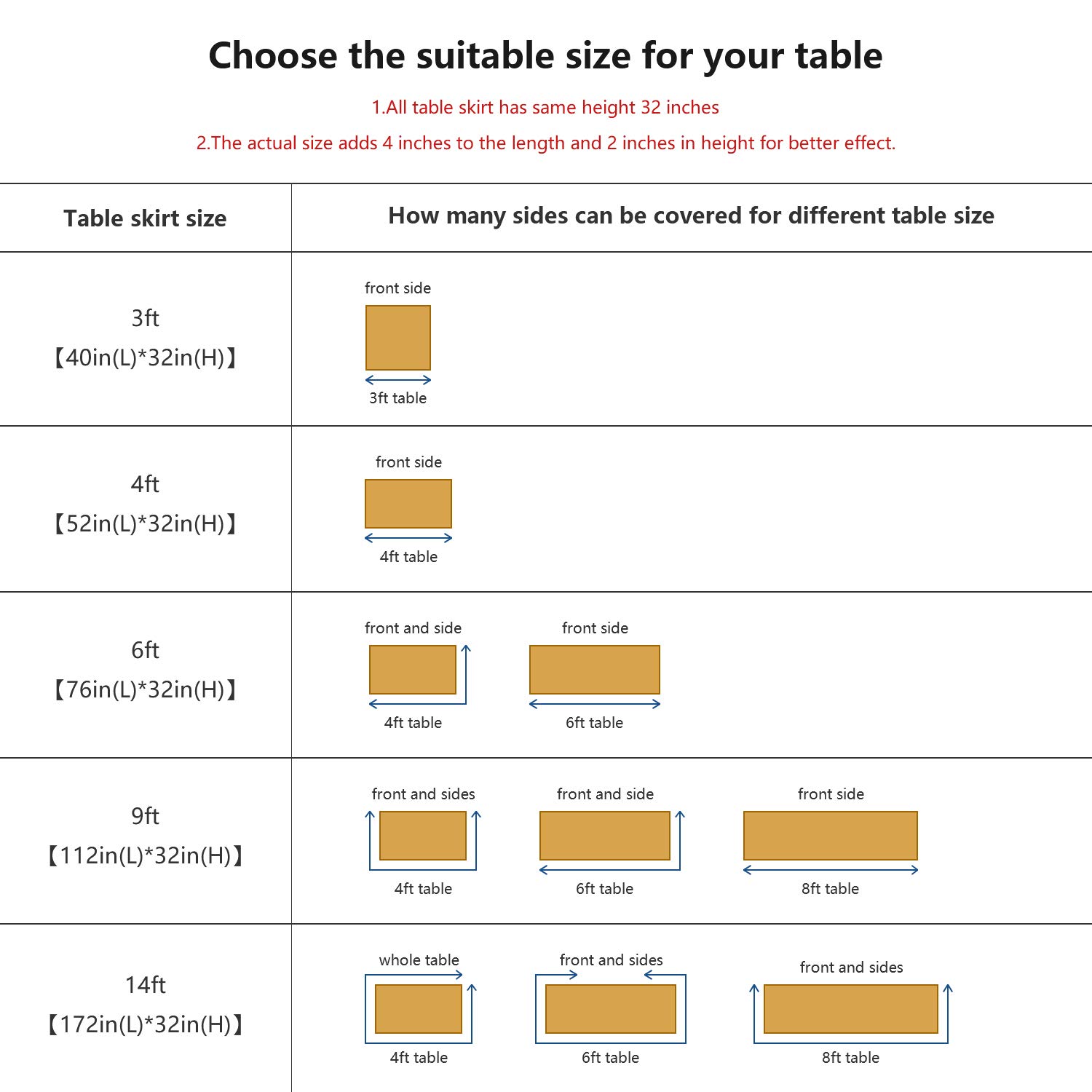Select the 4ft table diagram in 6ft skirt row
Screen dimensions: 1092x1092
coord(413,670)
